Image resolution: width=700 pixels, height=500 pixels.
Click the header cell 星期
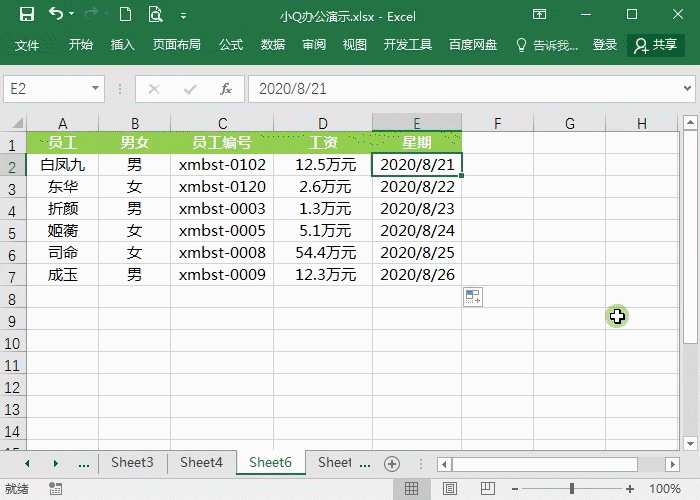417,143
